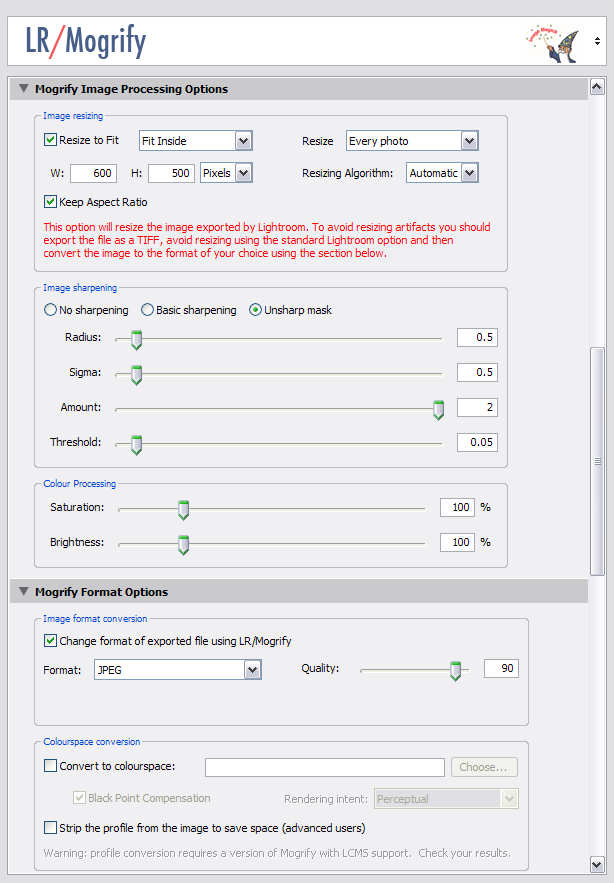The width and height of the screenshot is (614, 883).
Task: Open the Fit Inside dropdown
Action: (x=195, y=141)
